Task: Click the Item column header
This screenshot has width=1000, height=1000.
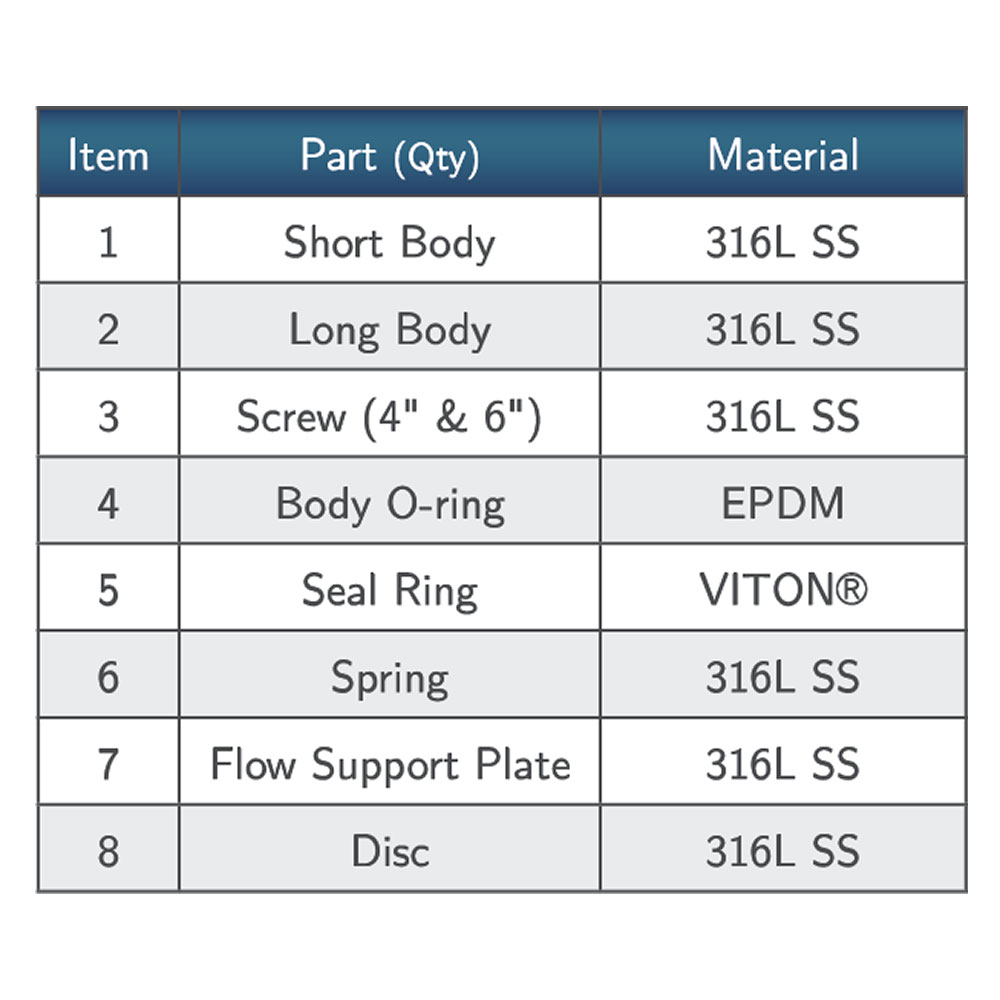Action: (108, 155)
